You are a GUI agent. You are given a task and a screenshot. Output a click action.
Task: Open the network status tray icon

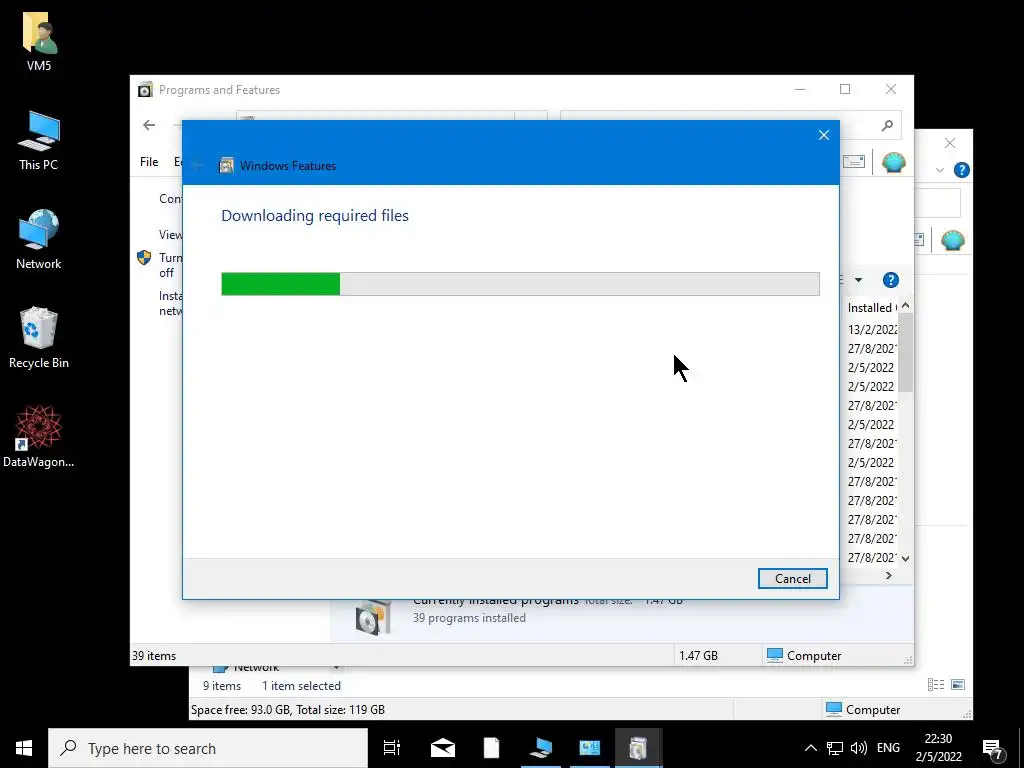pos(835,748)
